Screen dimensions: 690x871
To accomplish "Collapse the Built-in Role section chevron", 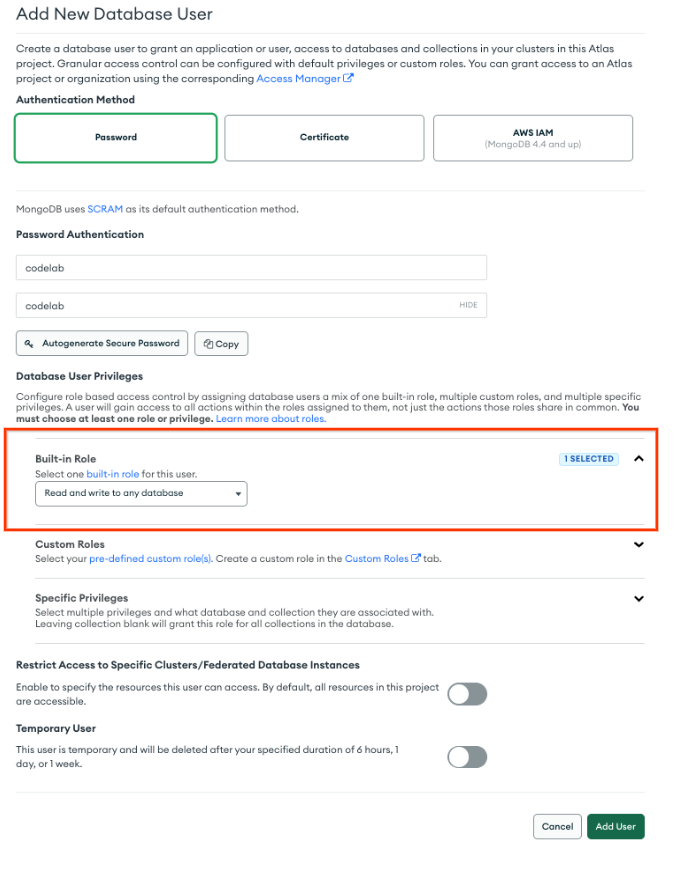I will (639, 459).
